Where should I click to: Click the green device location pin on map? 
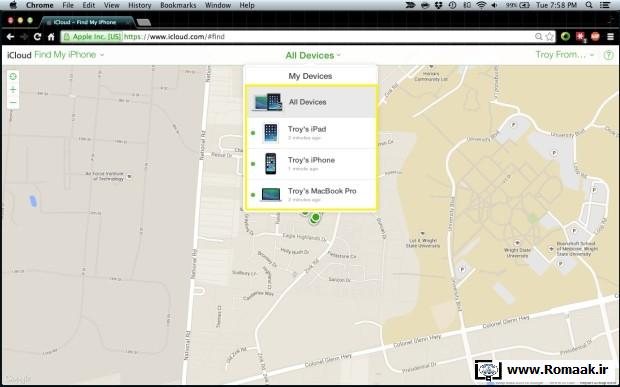pos(315,217)
